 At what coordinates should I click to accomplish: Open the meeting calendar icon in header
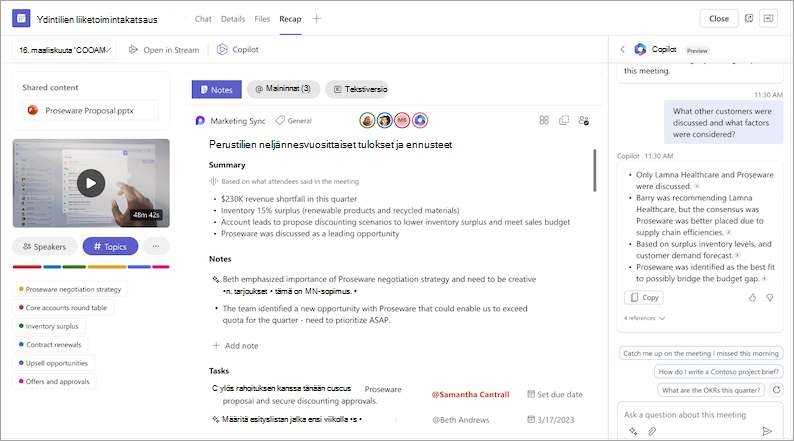pyautogui.click(x=21, y=19)
